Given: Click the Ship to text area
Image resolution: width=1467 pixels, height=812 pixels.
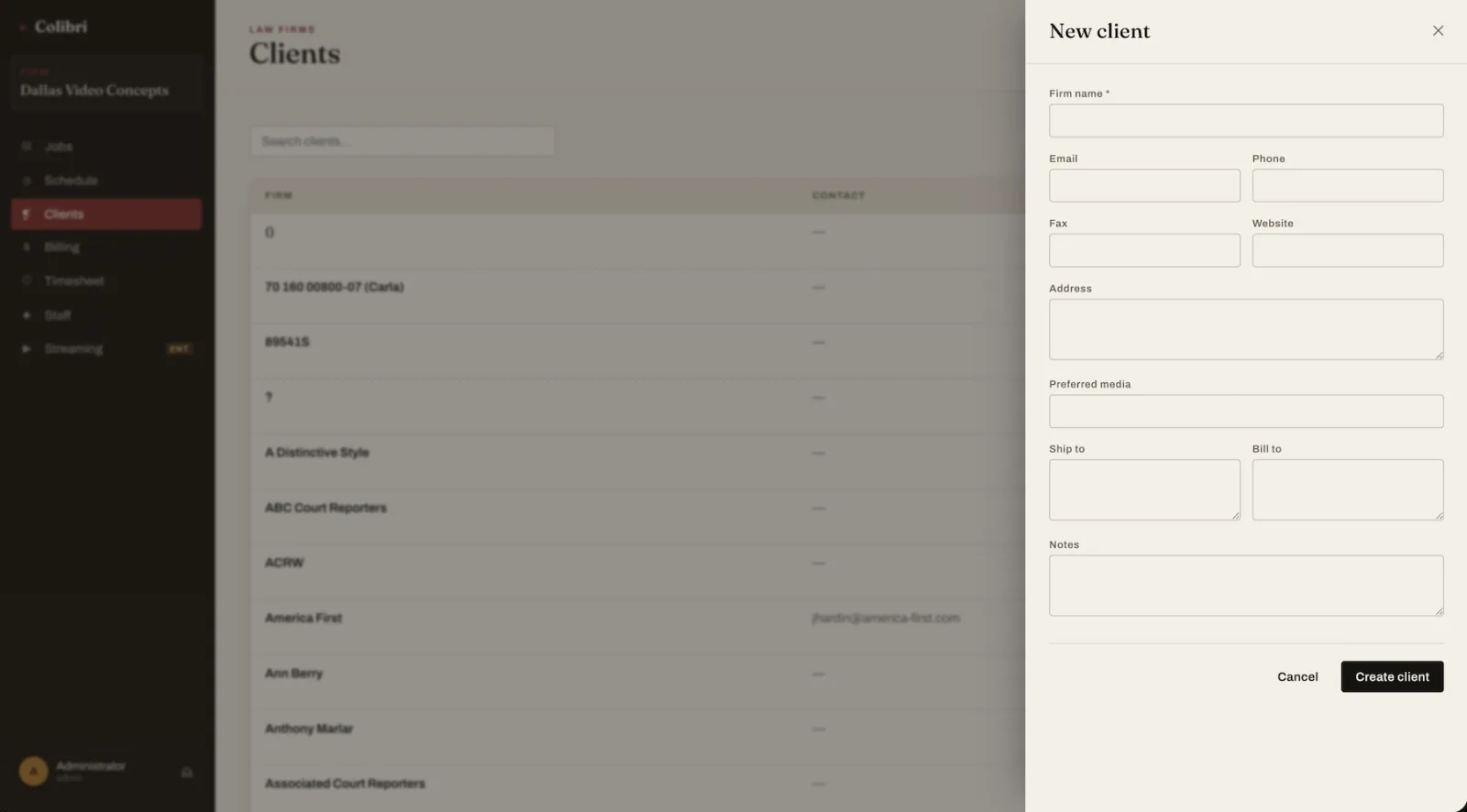Looking at the screenshot, I should [x=1144, y=489].
